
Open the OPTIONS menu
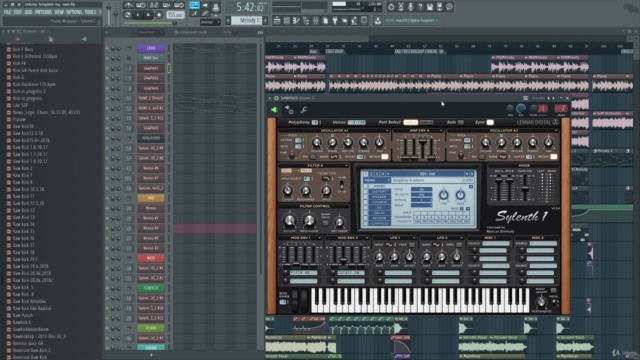[x=74, y=12]
